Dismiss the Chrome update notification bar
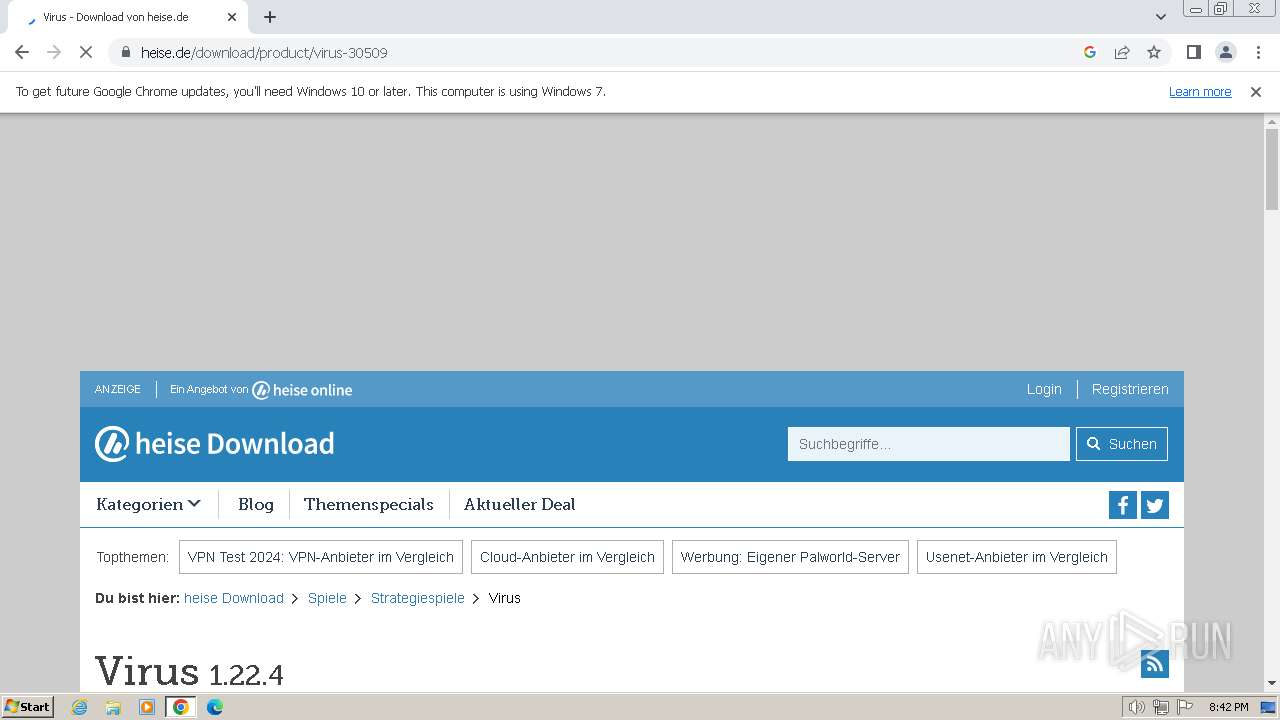 click(x=1256, y=91)
